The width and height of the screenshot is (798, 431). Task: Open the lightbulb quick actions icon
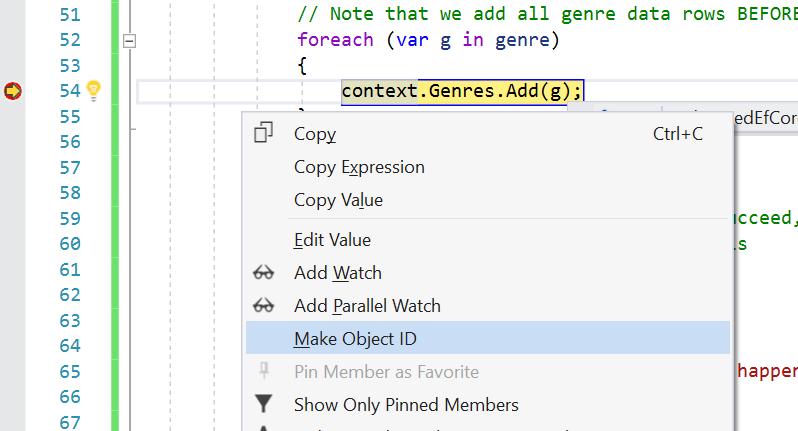click(x=94, y=91)
